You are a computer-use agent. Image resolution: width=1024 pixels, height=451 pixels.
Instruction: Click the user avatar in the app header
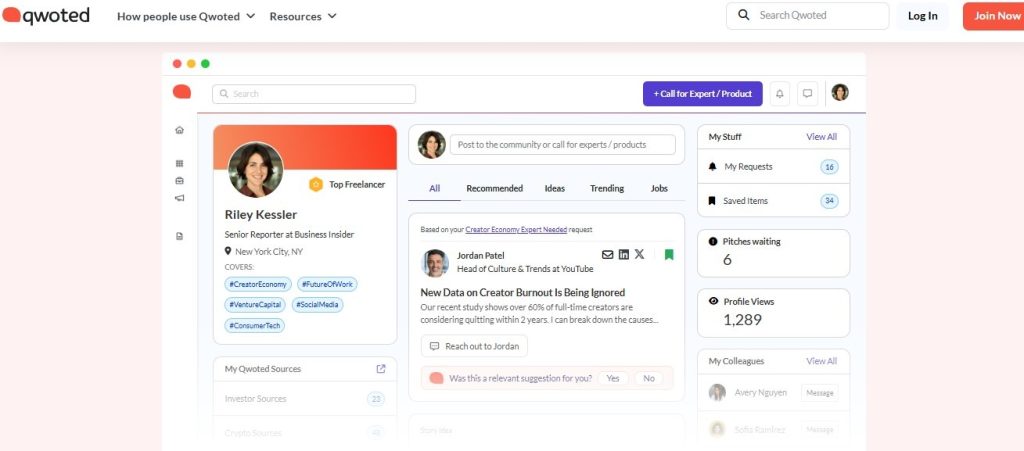(x=840, y=93)
